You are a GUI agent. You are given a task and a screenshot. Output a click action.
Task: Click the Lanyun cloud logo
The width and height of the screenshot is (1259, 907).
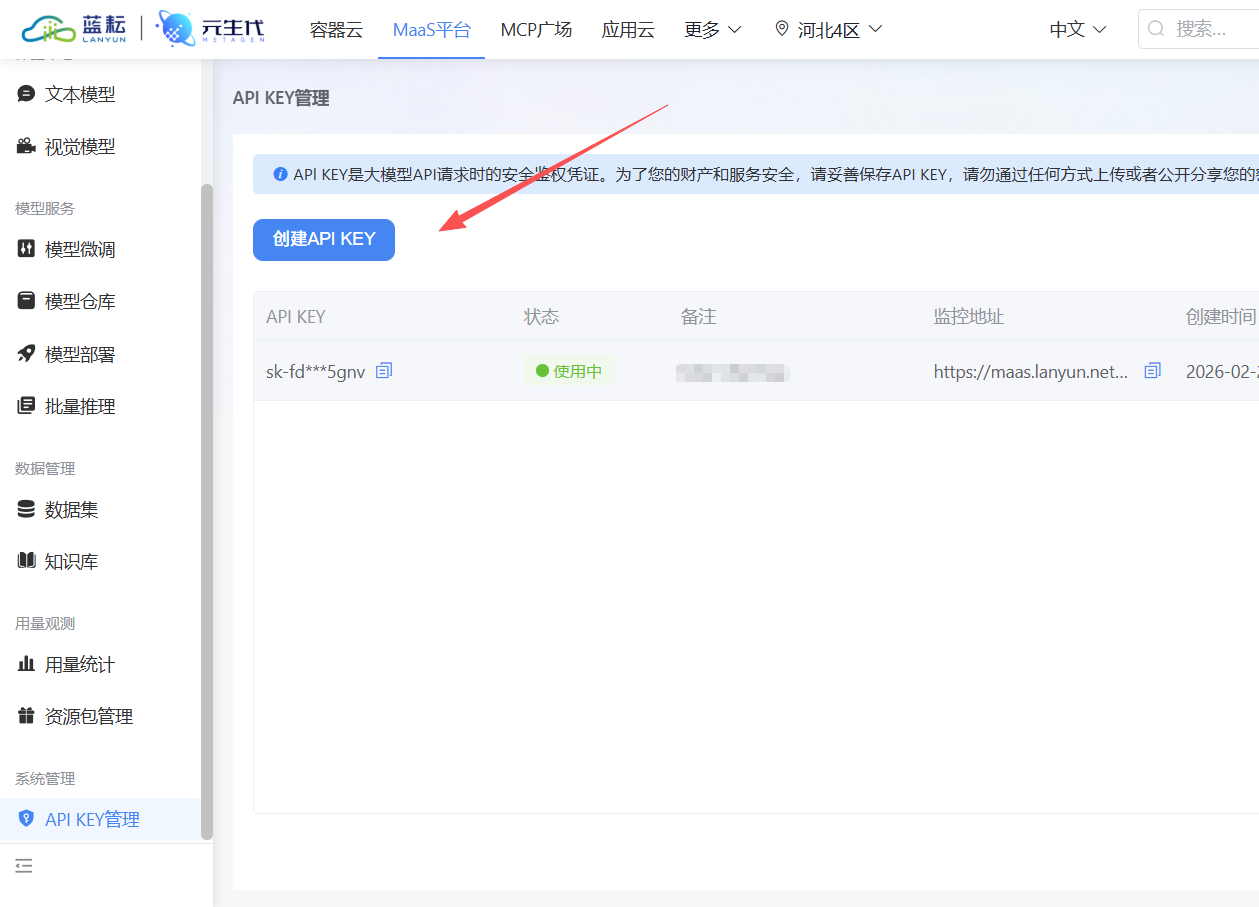74,29
